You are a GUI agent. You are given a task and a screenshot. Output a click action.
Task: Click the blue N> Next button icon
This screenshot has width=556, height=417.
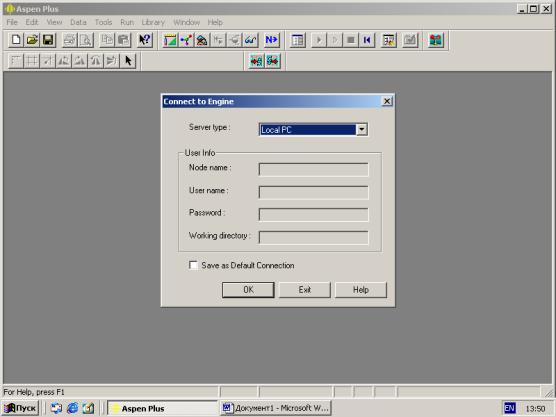272,40
